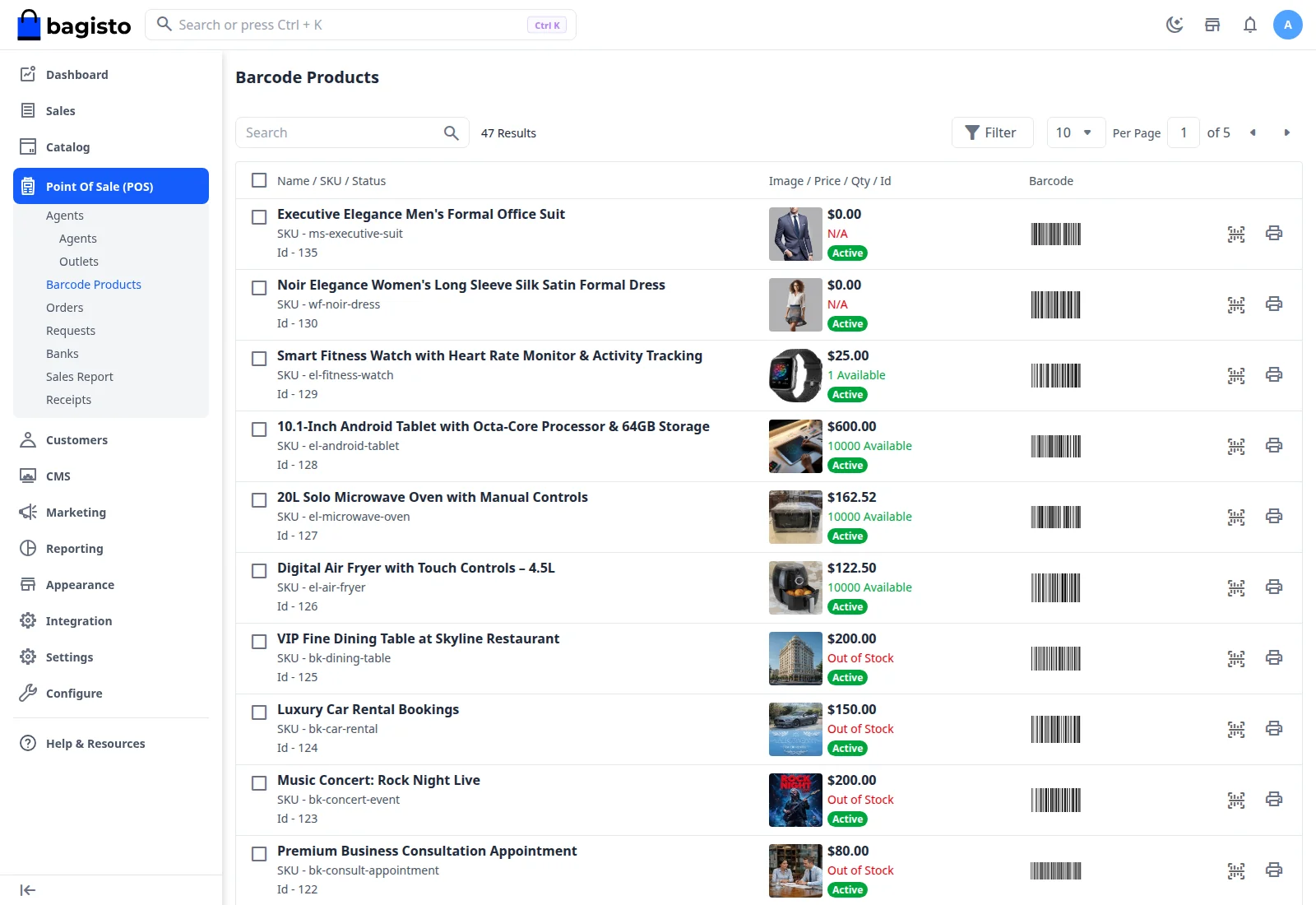Image resolution: width=1316 pixels, height=905 pixels.
Task: Check the Executive Elegance Men's Suit row
Action: (x=259, y=217)
